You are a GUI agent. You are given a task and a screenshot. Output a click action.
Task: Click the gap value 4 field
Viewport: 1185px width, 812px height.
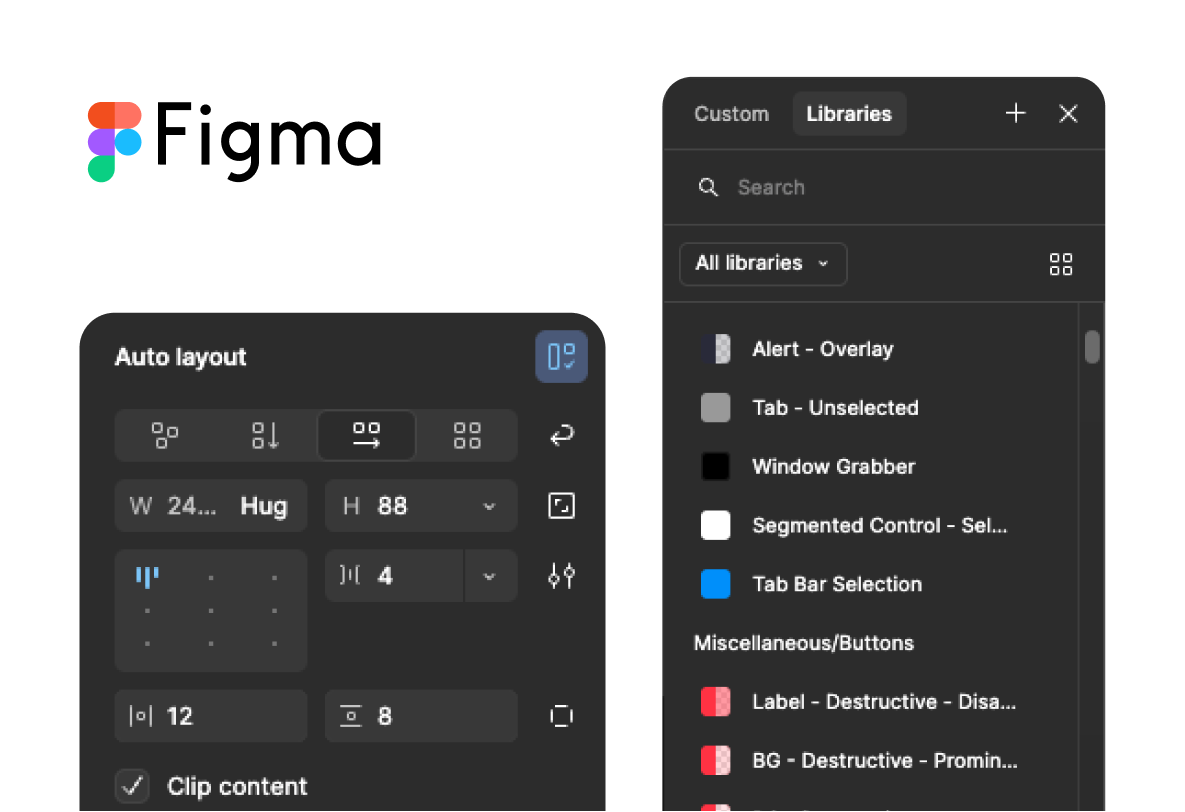coord(394,576)
